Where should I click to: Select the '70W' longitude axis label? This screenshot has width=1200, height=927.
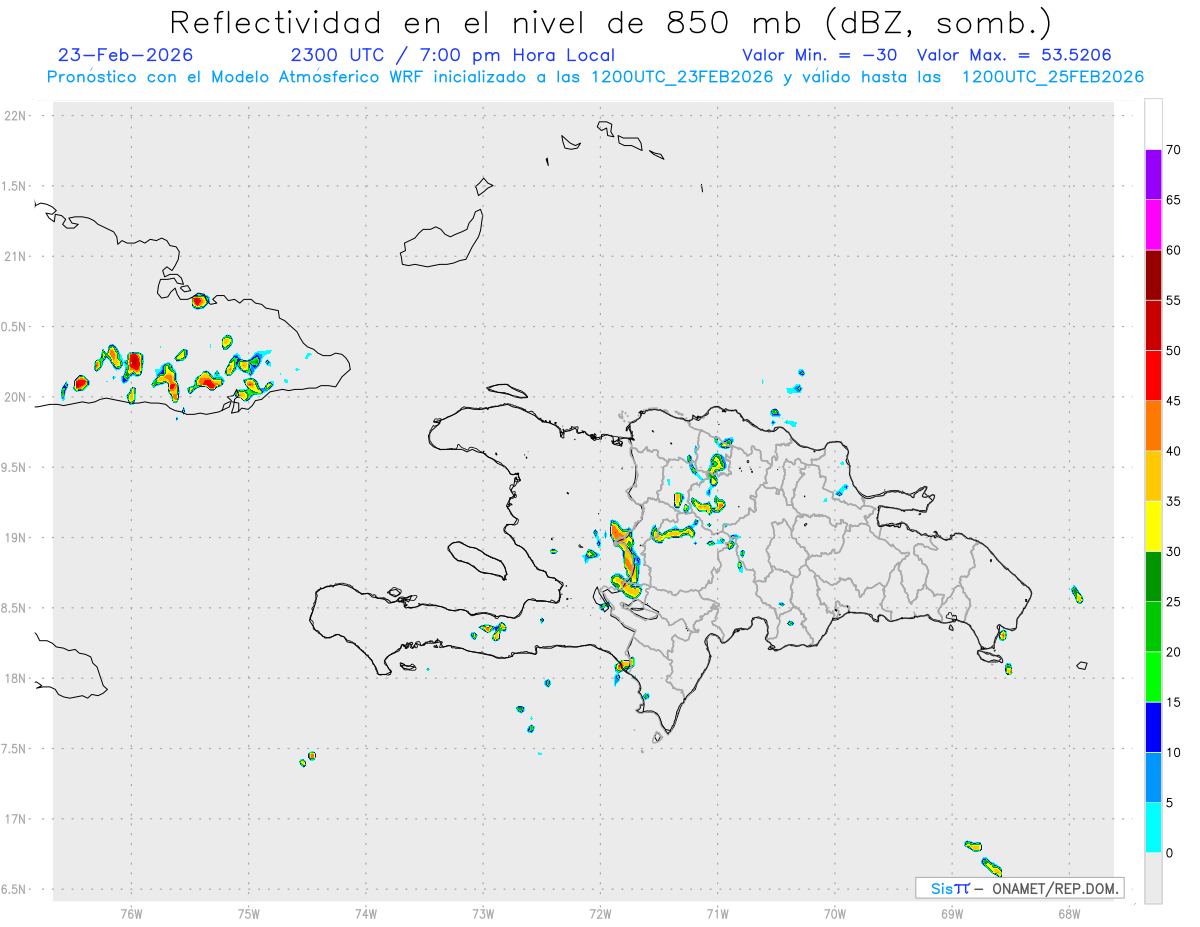835,913
